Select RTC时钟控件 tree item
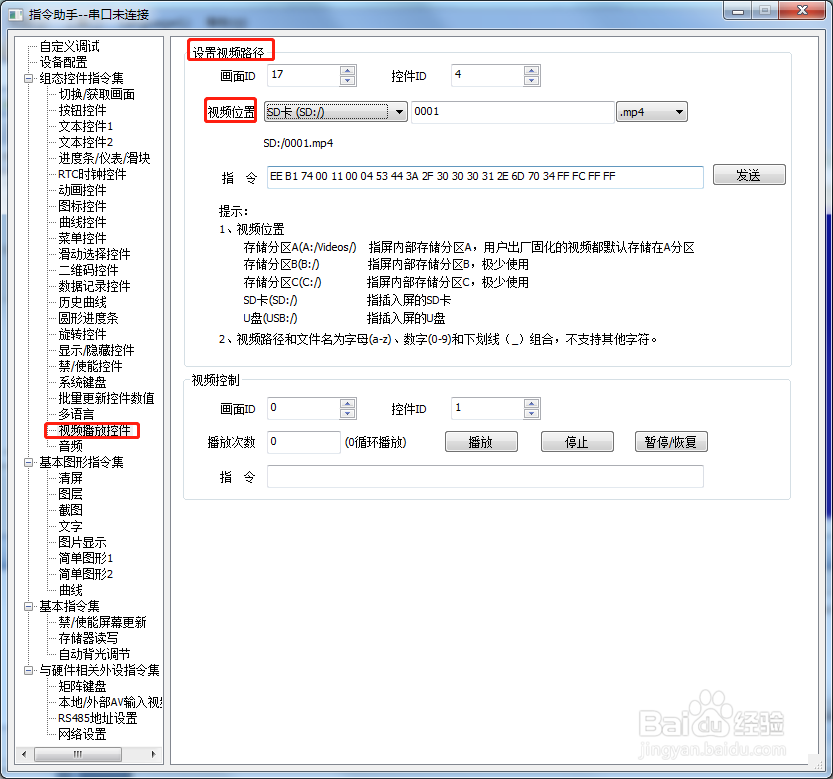 (x=92, y=174)
